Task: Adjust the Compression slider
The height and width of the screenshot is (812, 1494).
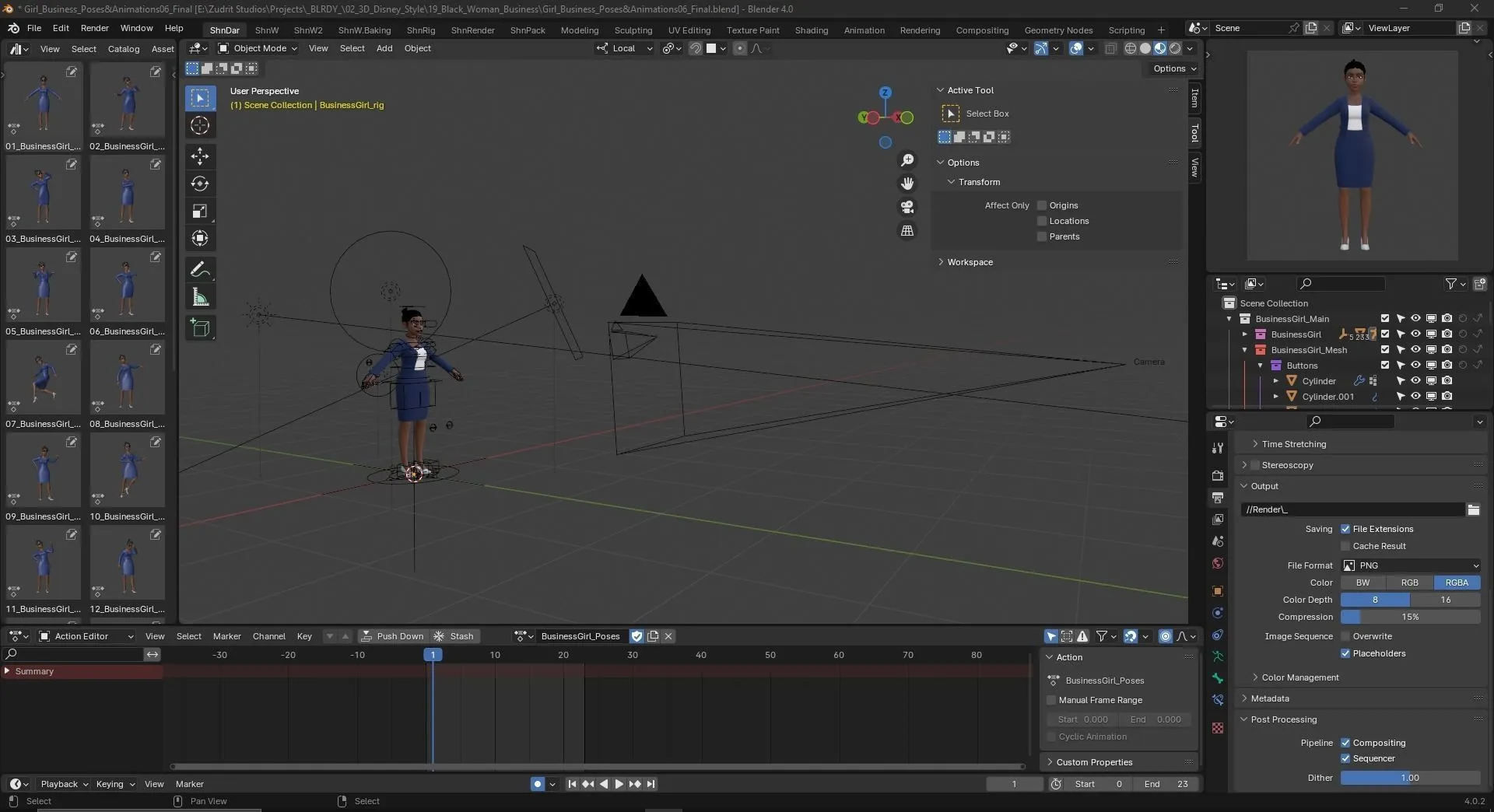Action: [x=1410, y=616]
